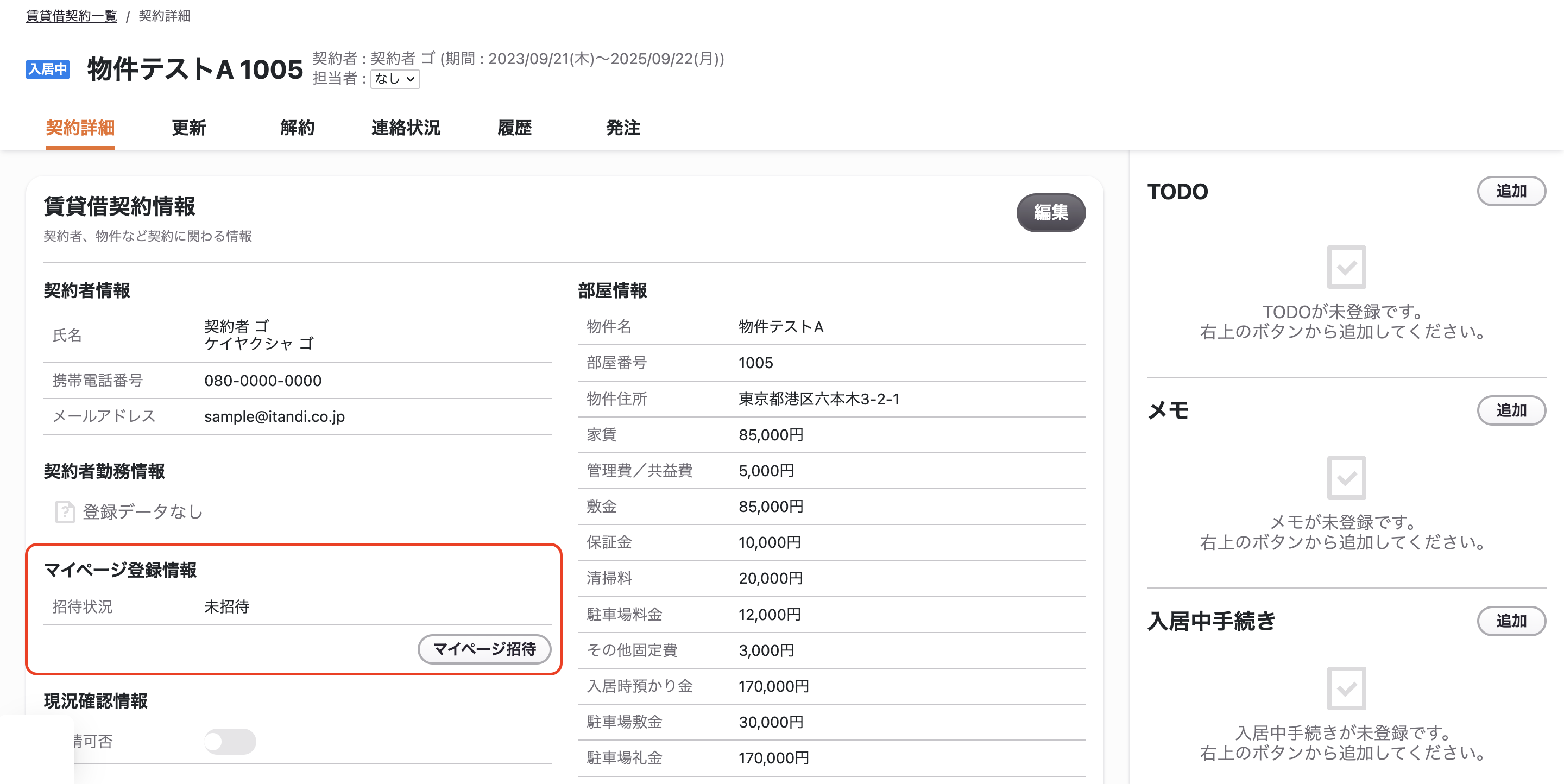Click the 入居中 status badge
This screenshot has height=784, width=1564.
tap(47, 69)
